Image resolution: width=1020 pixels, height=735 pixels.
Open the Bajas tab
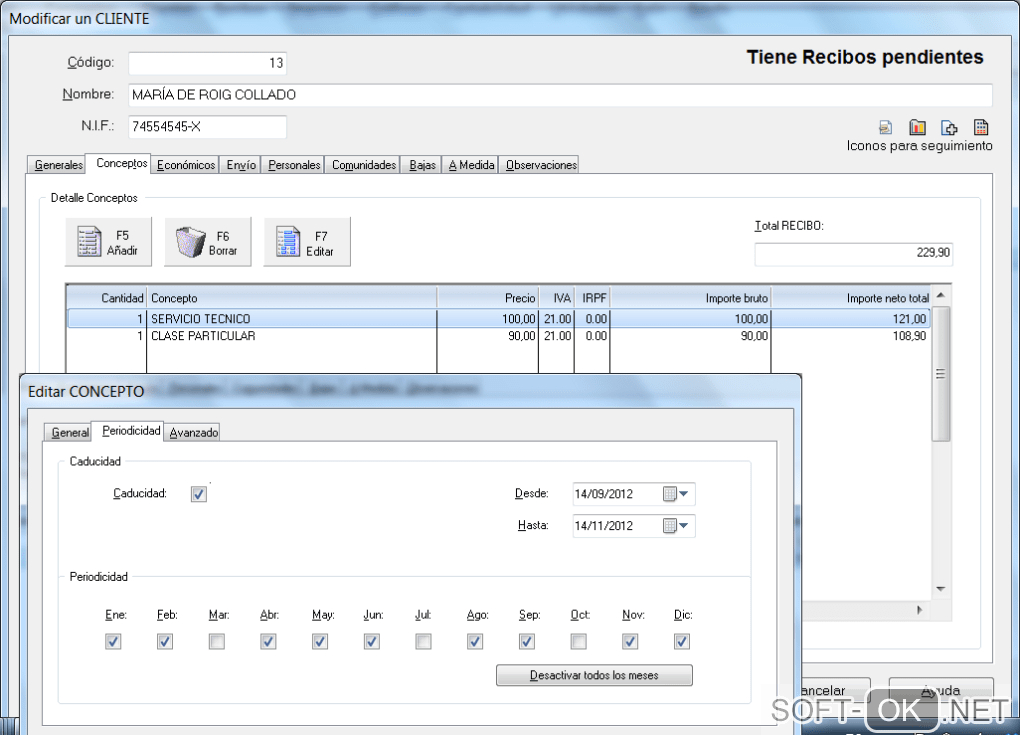(x=422, y=165)
